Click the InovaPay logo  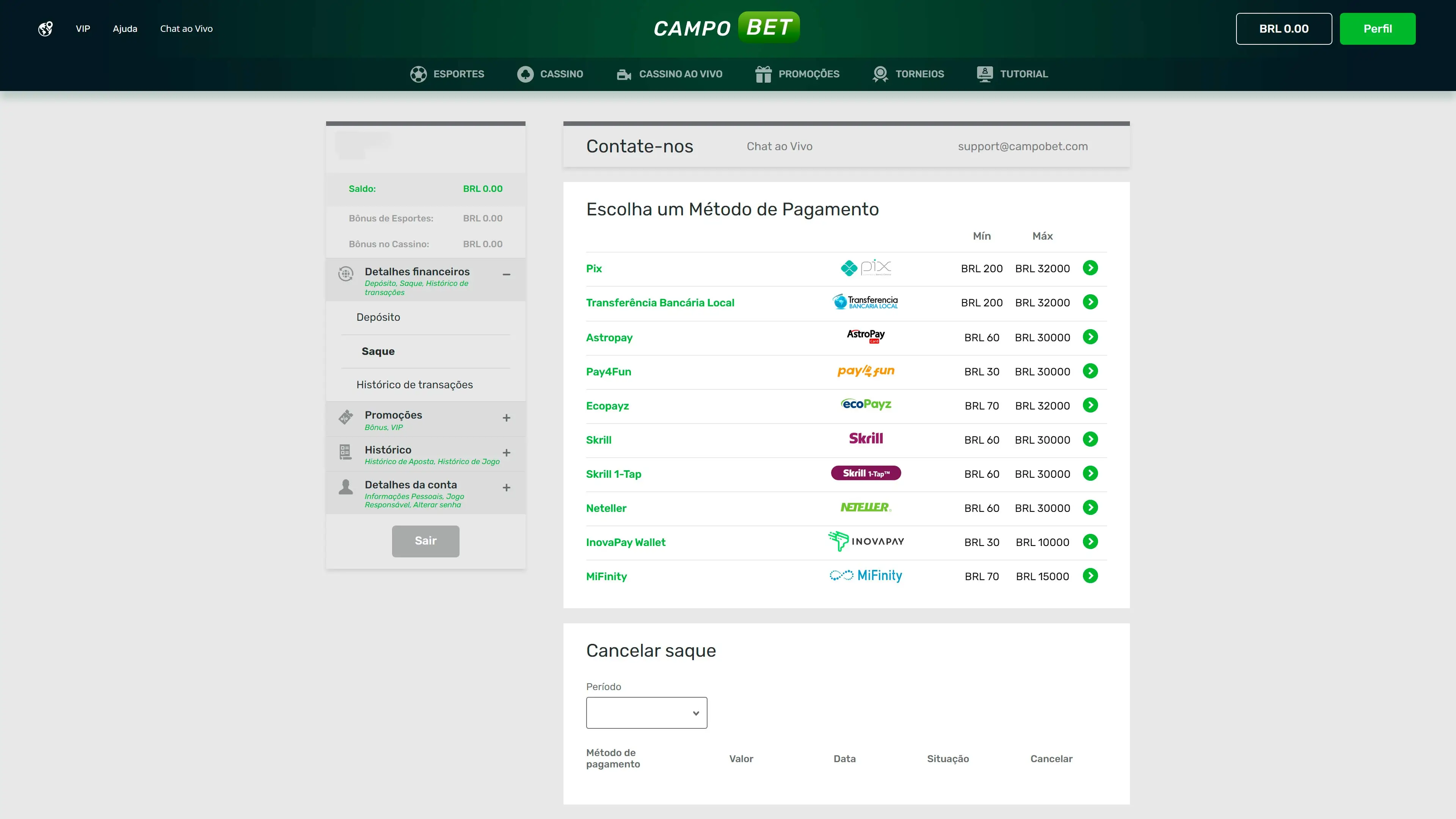[x=866, y=541]
